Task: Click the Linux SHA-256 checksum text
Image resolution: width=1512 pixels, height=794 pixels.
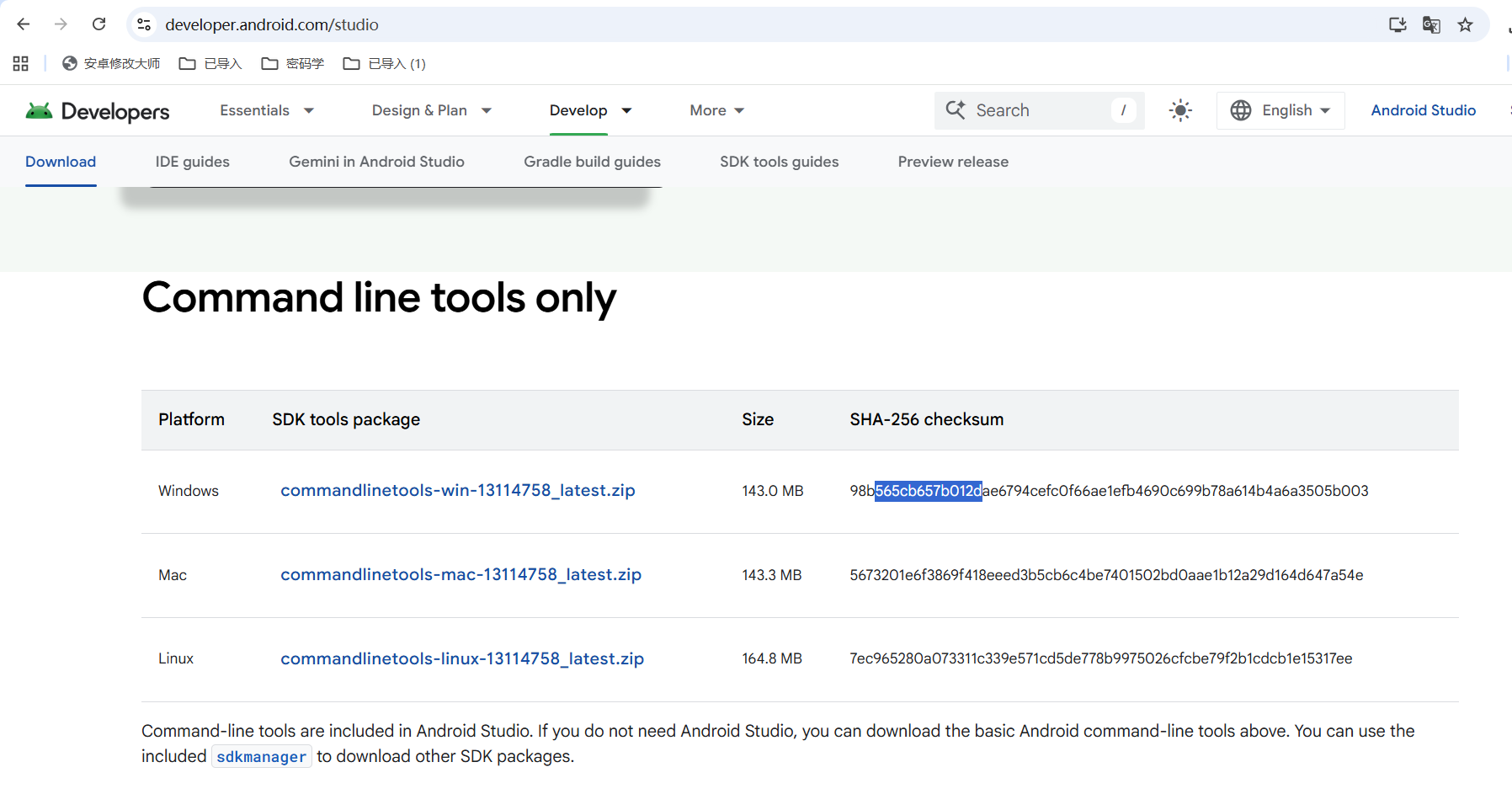Action: click(1100, 658)
